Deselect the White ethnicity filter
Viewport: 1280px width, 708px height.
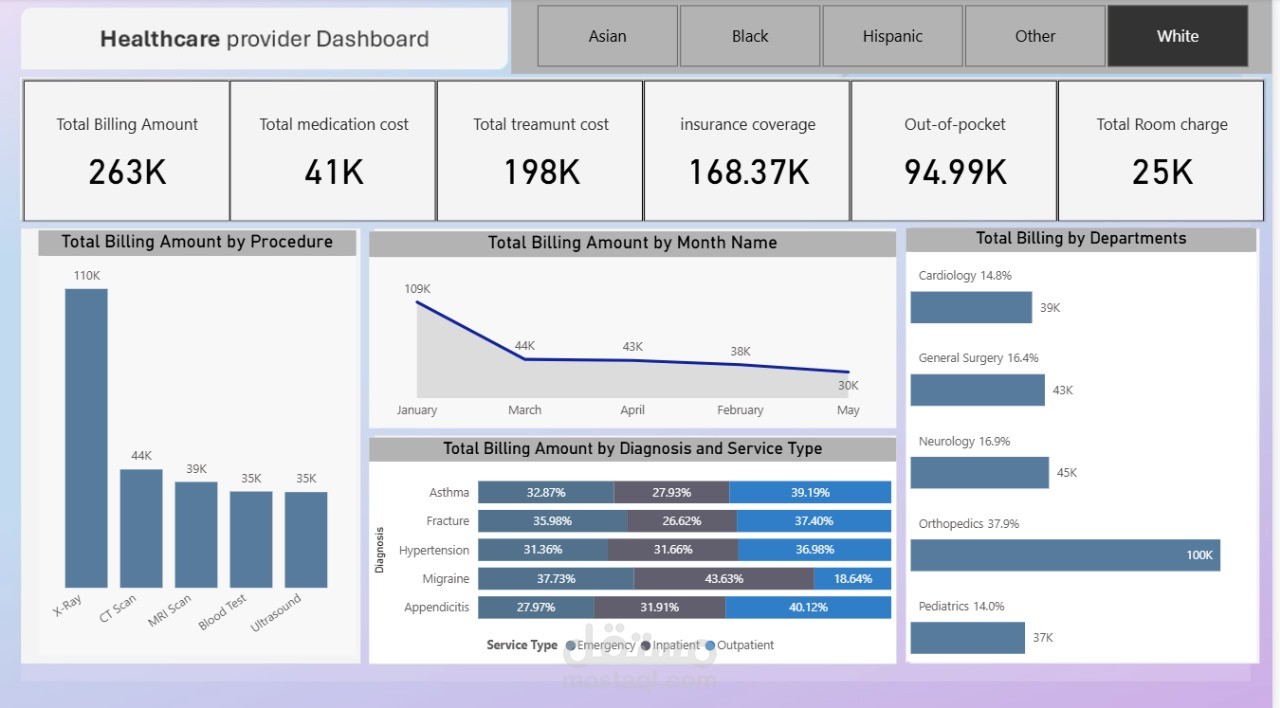pos(1177,36)
